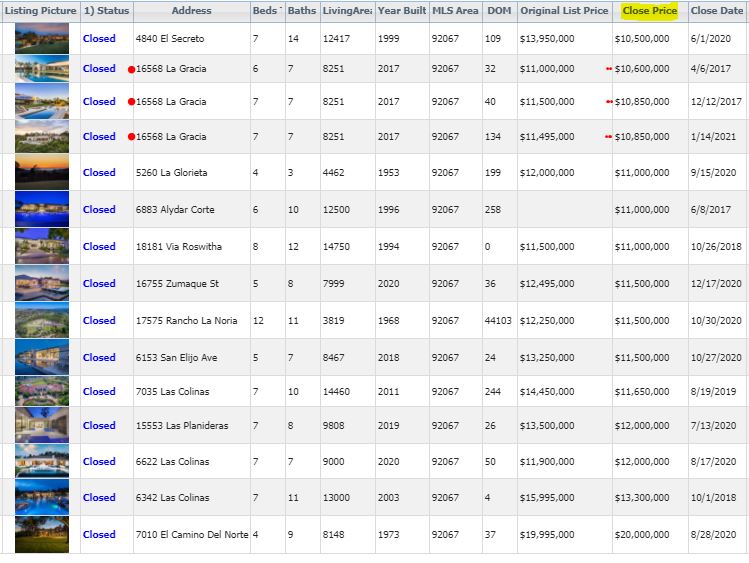Select close date 10/26/2018
Viewport: 749px width, 563px height.
(716, 246)
